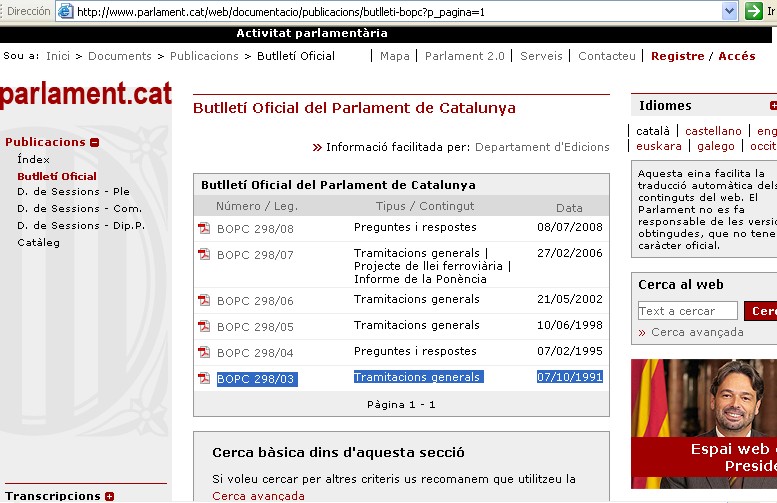Click date 07/02/1995 cell
Viewport: 777px width, 503px height.
(570, 351)
